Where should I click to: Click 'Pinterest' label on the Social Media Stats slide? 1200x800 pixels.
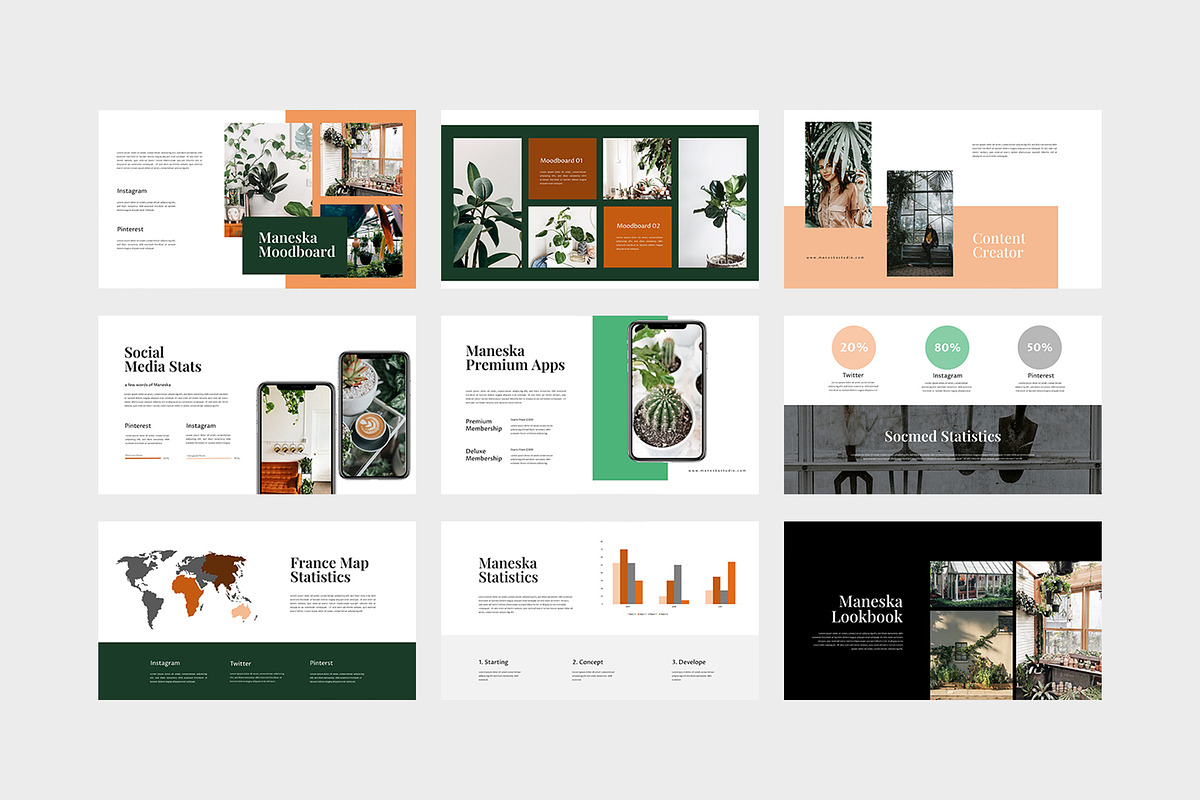click(139, 426)
